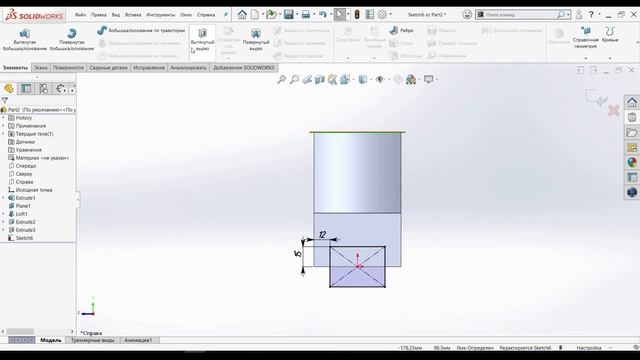Click the Display Style cube icon

tap(362, 79)
